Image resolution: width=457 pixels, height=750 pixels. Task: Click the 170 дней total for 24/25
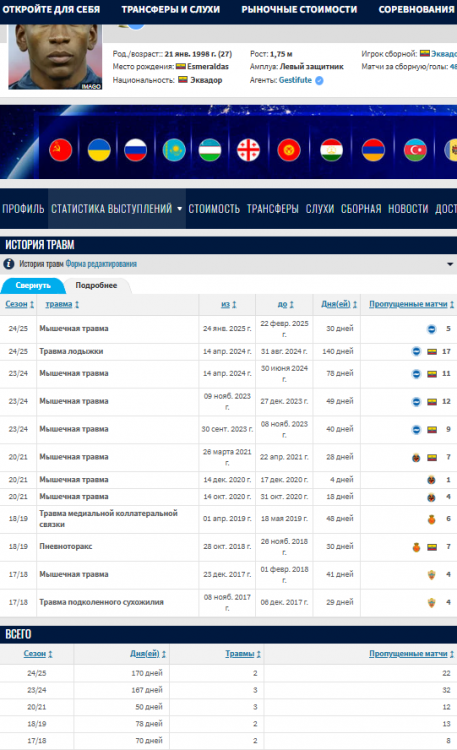(147, 673)
